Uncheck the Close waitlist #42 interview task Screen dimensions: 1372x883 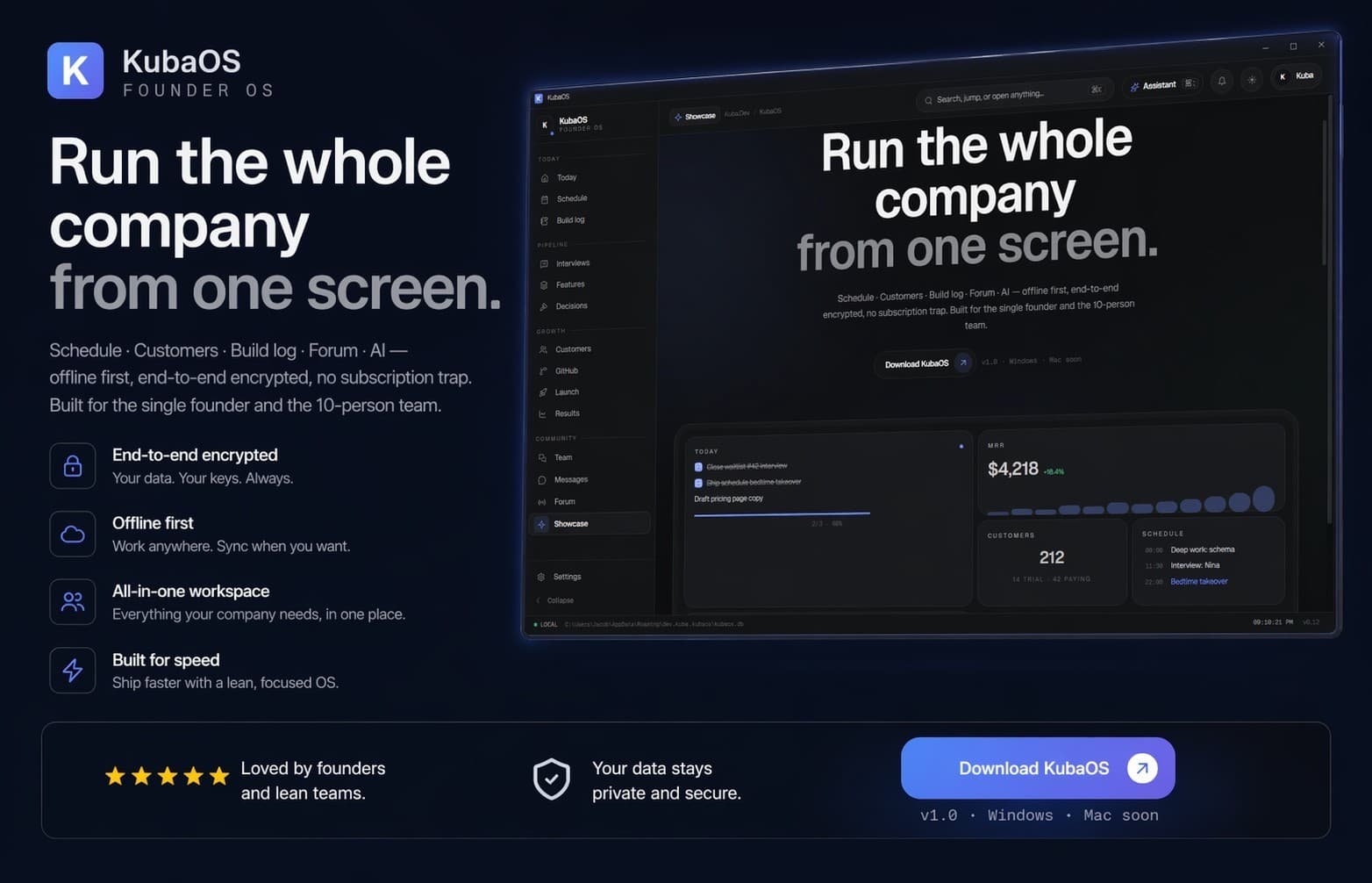pyautogui.click(x=700, y=466)
